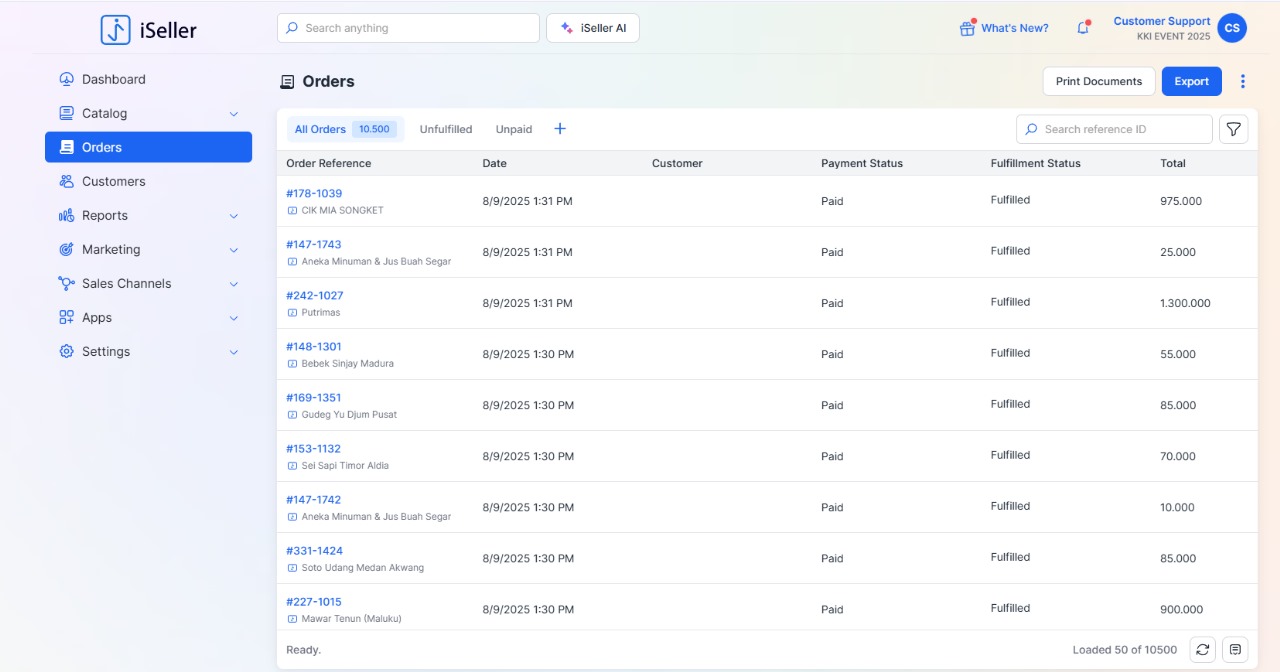This screenshot has width=1280, height=672.
Task: Click the refresh icon in footer
Action: coord(1203,649)
